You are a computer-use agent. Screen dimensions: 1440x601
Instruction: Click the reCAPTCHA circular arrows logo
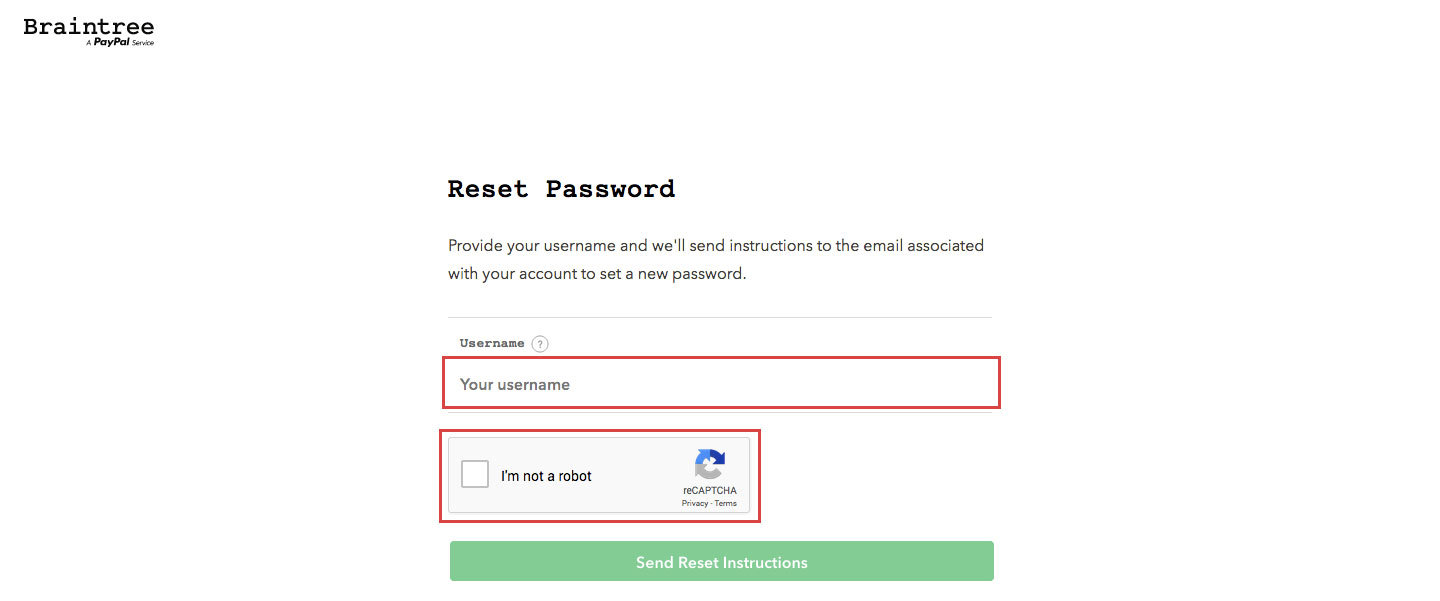(710, 465)
